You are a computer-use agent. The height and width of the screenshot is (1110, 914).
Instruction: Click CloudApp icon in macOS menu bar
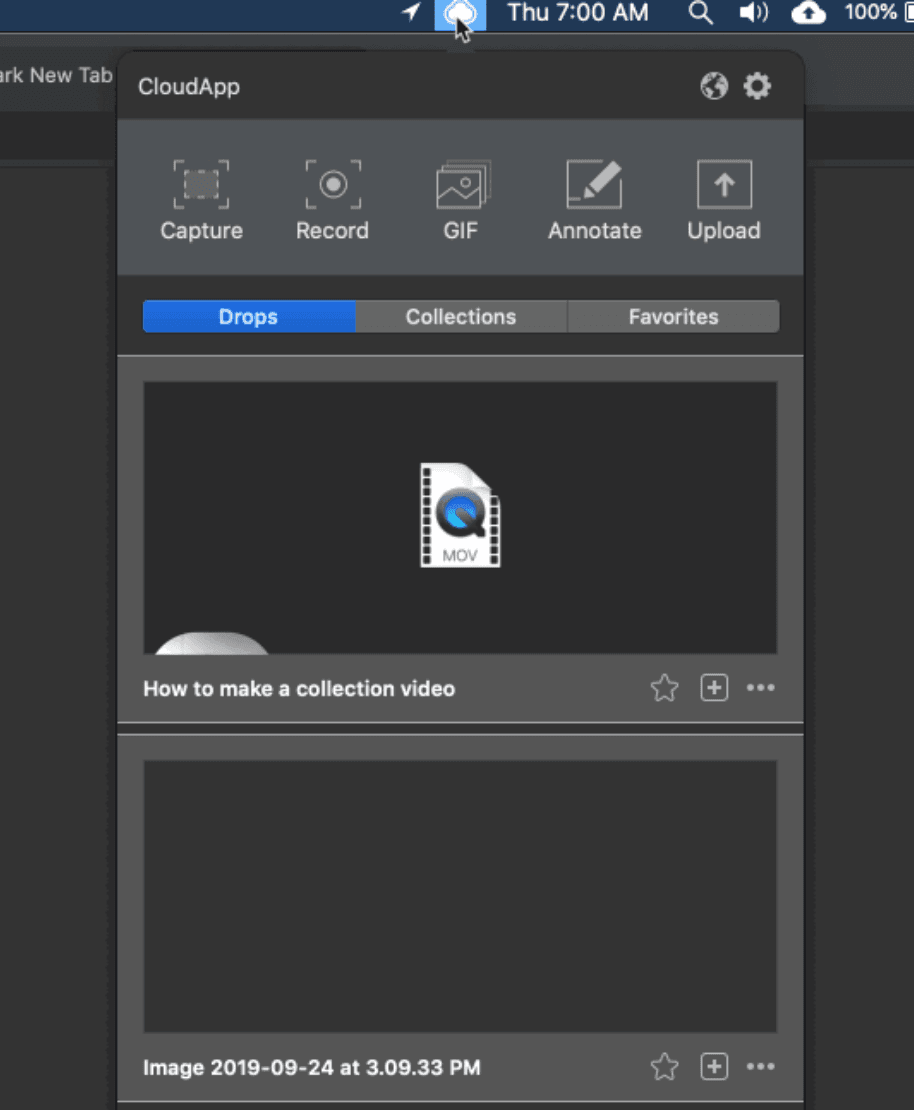tap(460, 14)
